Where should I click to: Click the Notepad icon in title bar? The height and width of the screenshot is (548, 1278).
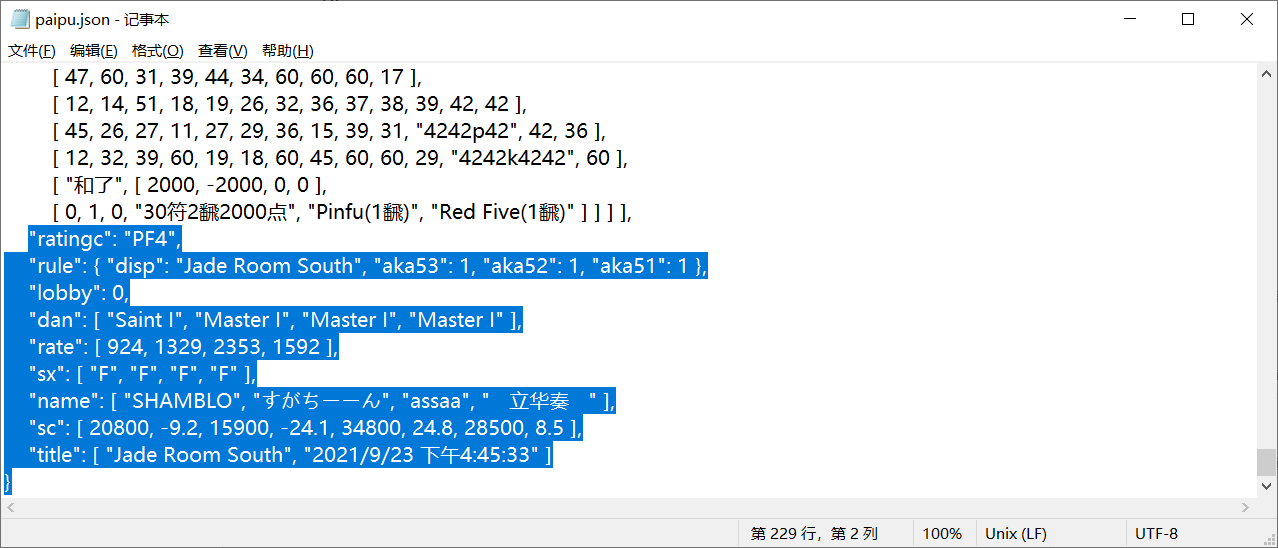pyautogui.click(x=19, y=19)
